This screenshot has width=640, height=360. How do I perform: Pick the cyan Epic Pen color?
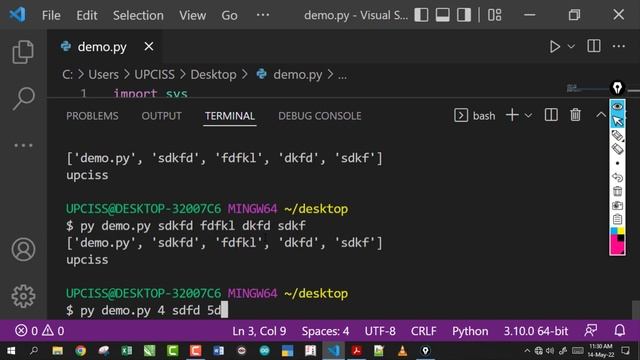(614, 231)
